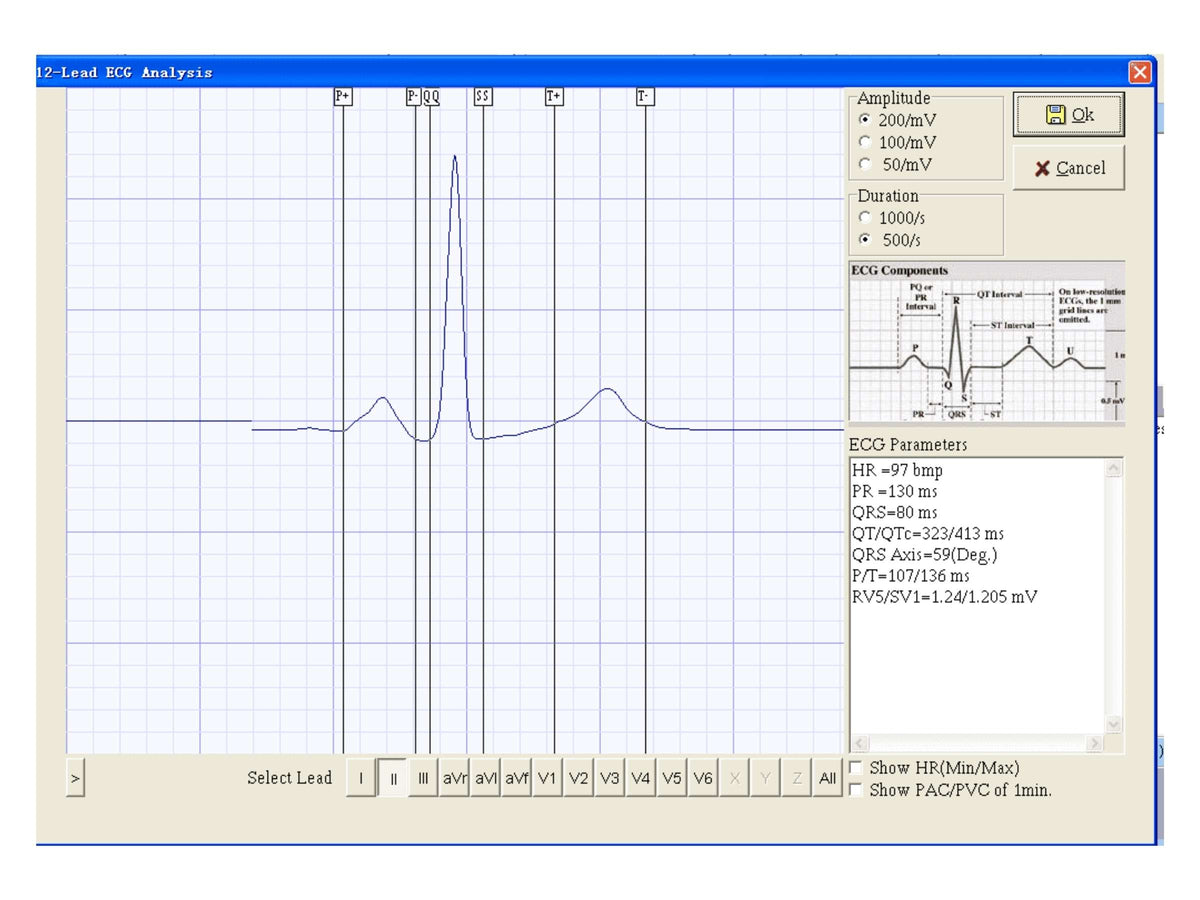This screenshot has height=900, width=1200.
Task: Click the down arrow of parameters scrollbar
Action: pos(1114,725)
